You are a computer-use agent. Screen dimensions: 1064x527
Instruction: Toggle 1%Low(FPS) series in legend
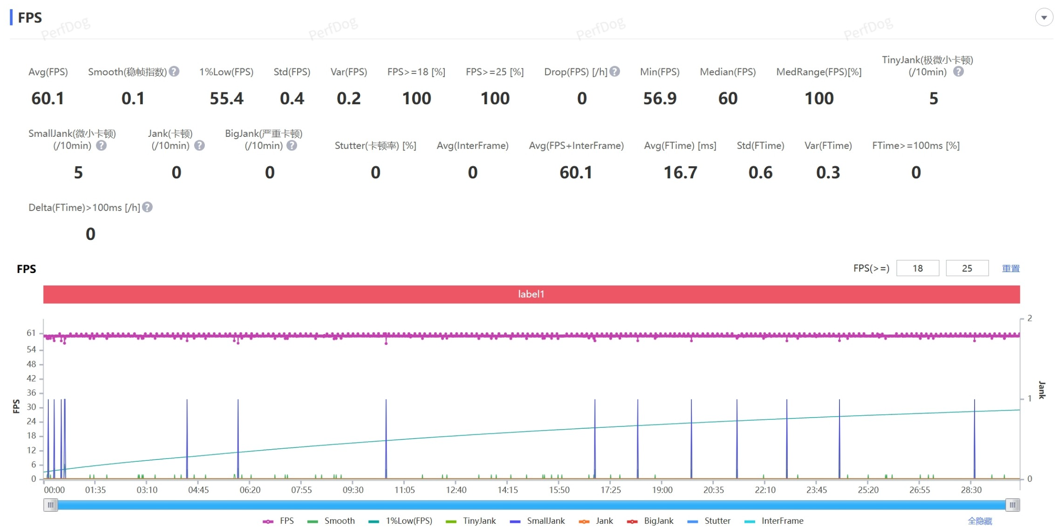coord(399,521)
